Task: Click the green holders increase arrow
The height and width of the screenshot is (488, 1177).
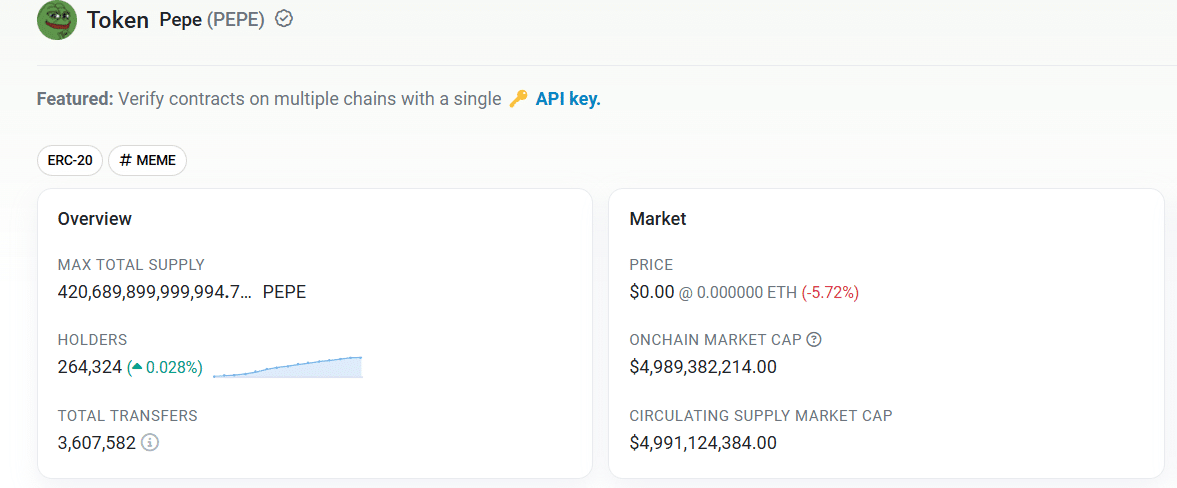Action: (136, 368)
